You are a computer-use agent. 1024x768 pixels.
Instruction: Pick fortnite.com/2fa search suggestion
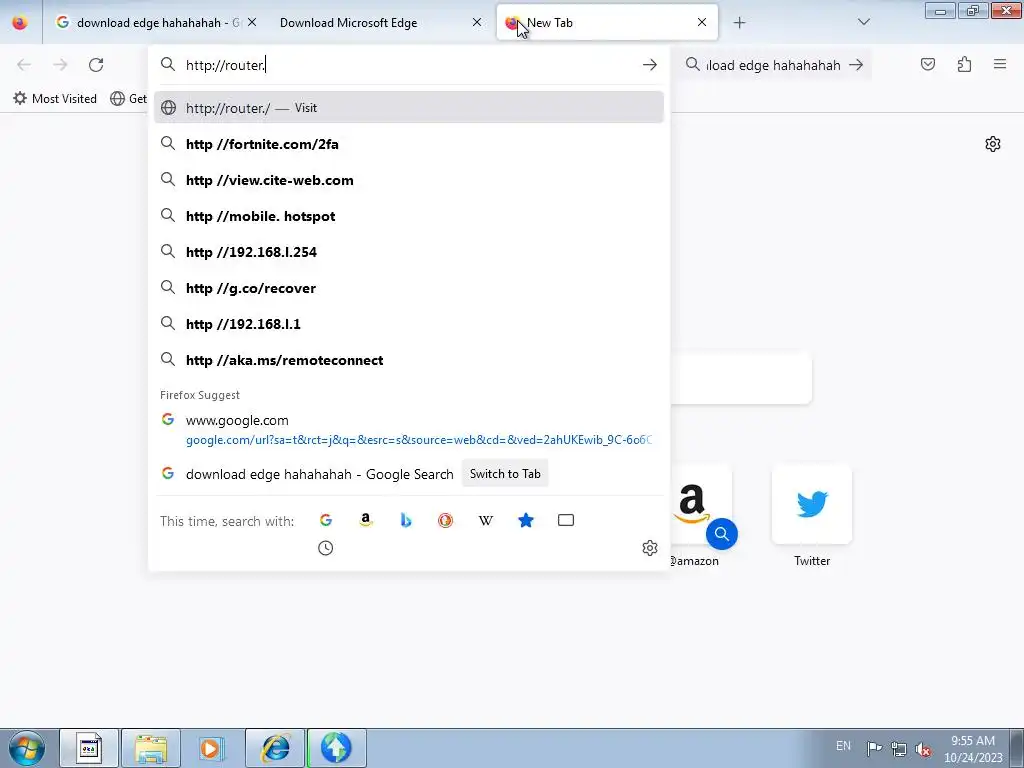coord(409,144)
